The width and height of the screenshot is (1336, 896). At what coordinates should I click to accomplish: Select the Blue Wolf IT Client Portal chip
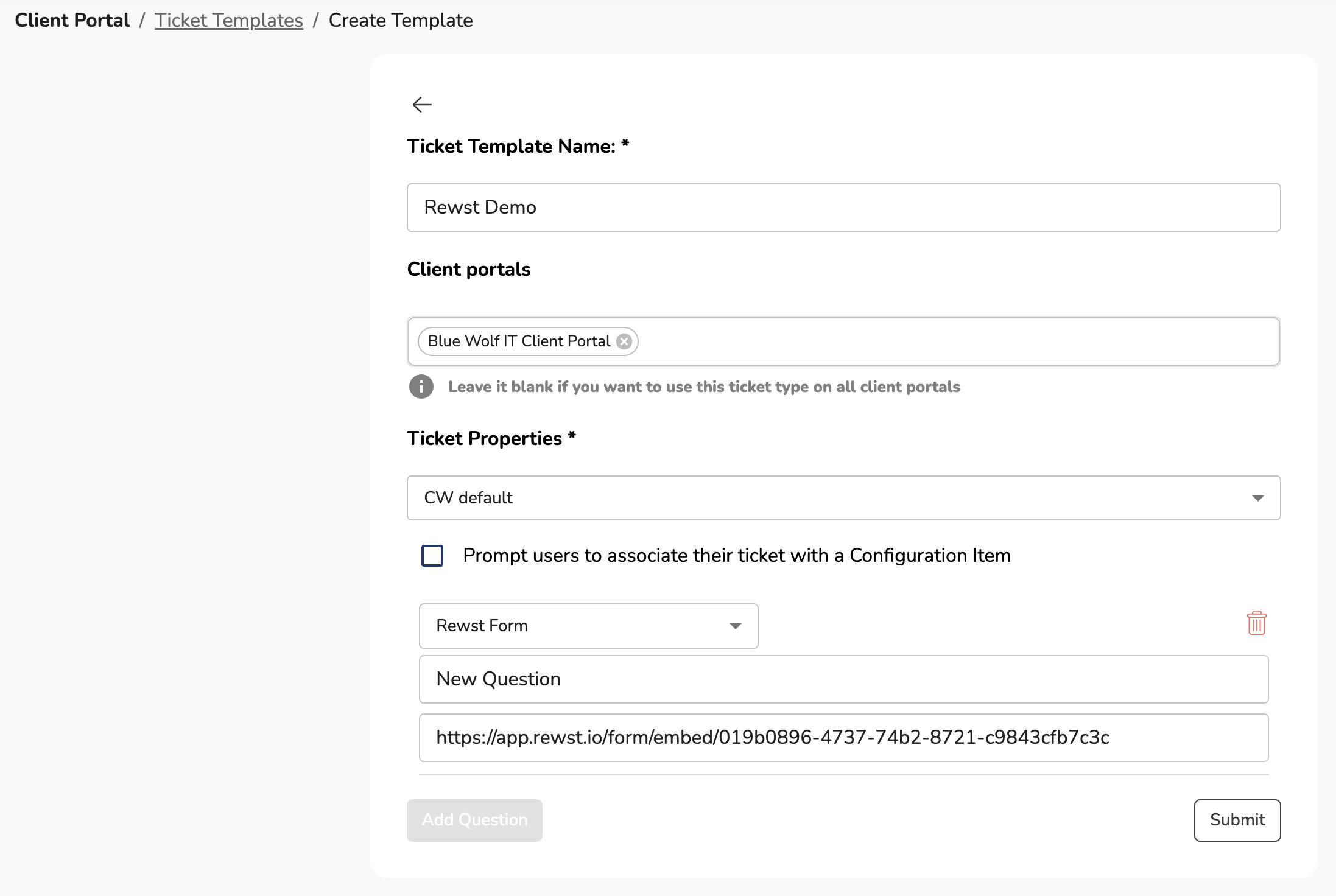click(x=518, y=341)
